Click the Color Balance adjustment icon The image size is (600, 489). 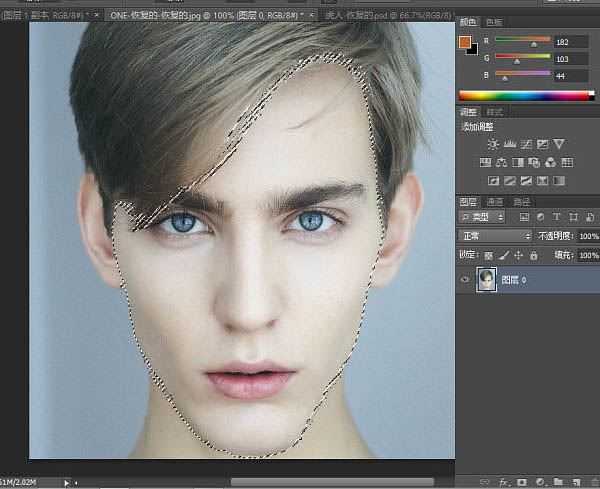[501, 162]
